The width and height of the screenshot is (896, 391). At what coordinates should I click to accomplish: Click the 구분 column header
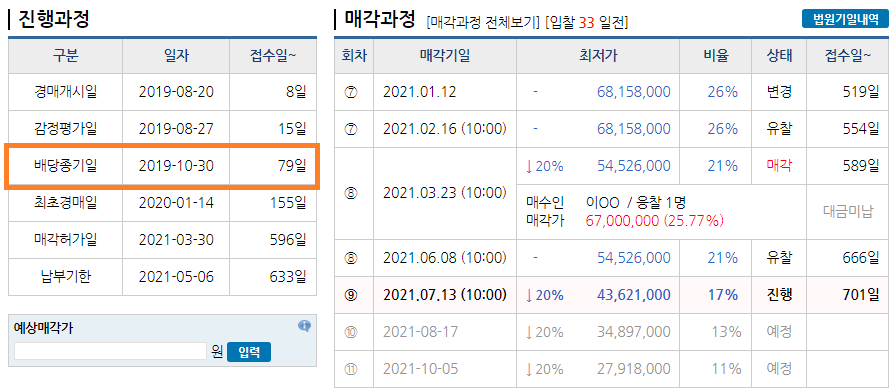(x=65, y=55)
